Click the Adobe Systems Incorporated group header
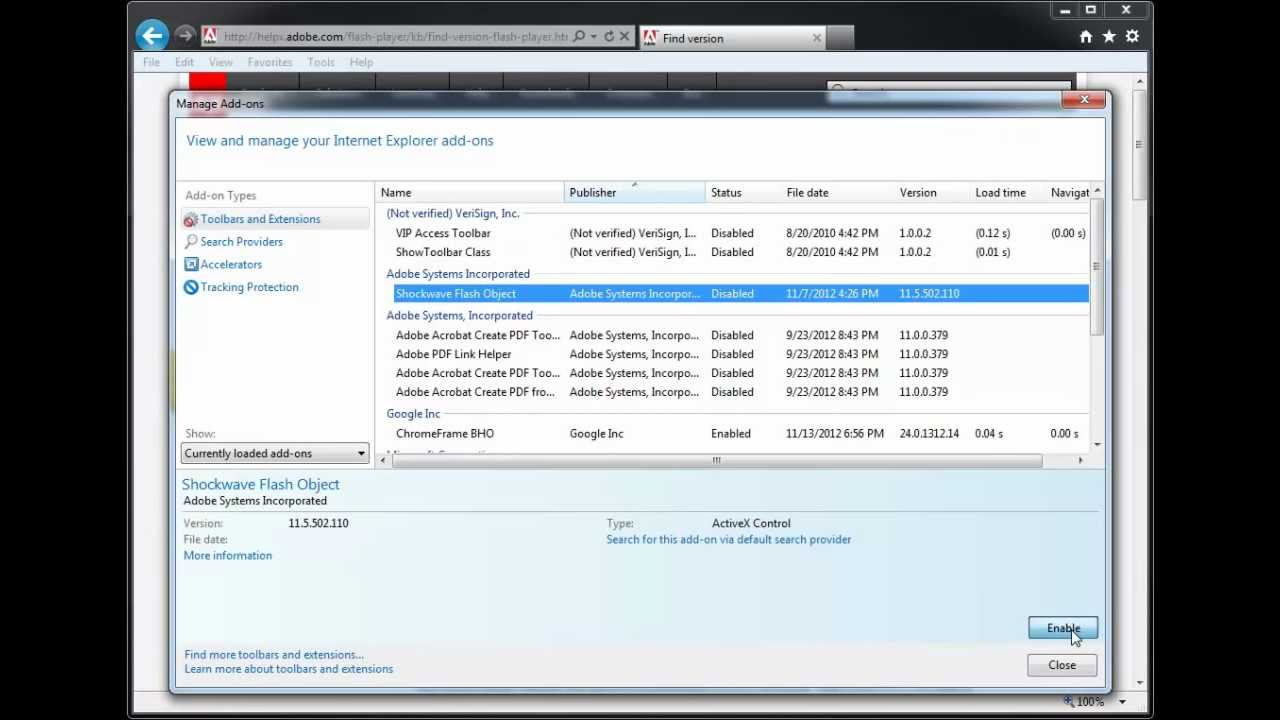This screenshot has width=1280, height=720. coord(458,273)
